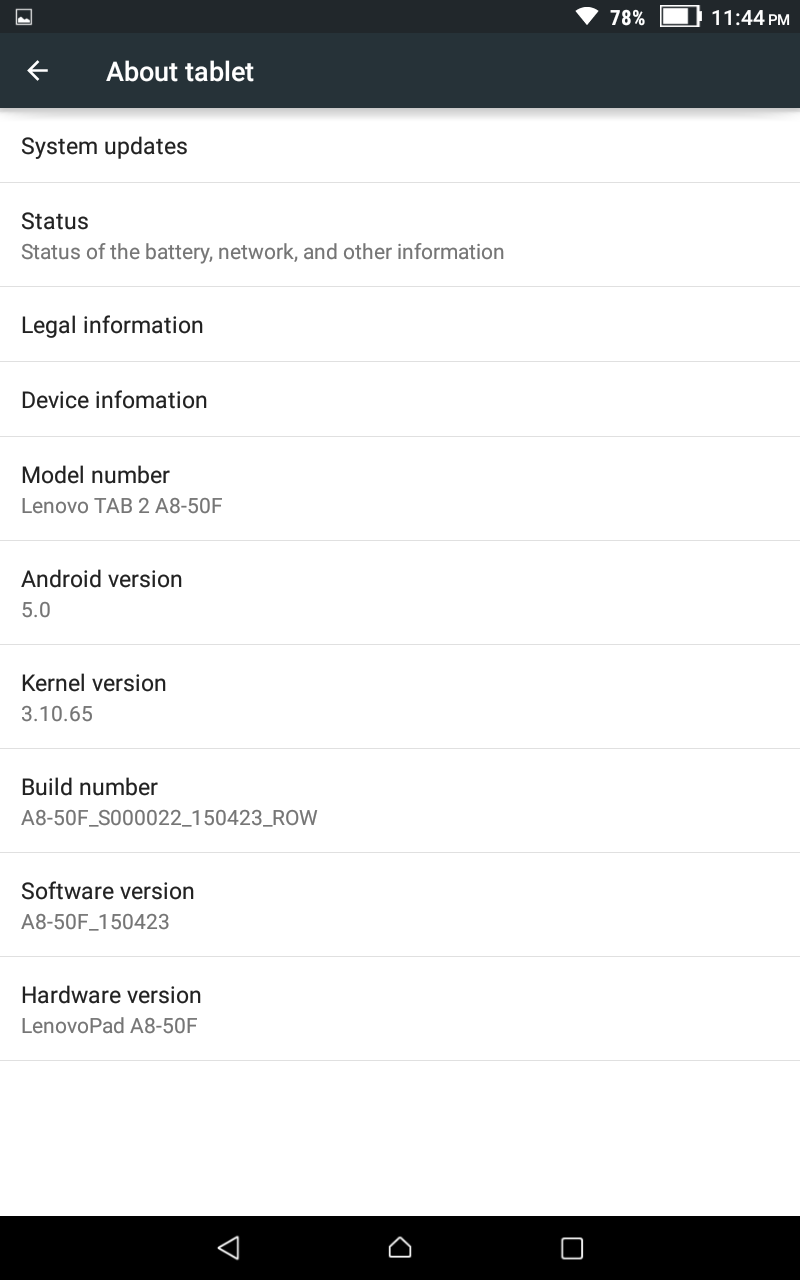Screen dimensions: 800x1280
Task: Tap the image notification icon
Action: click(x=24, y=16)
